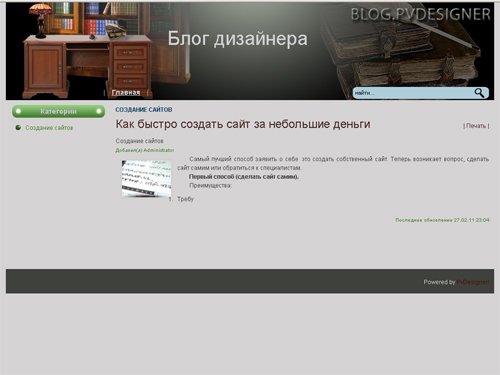Click the Печать print link

click(476, 126)
